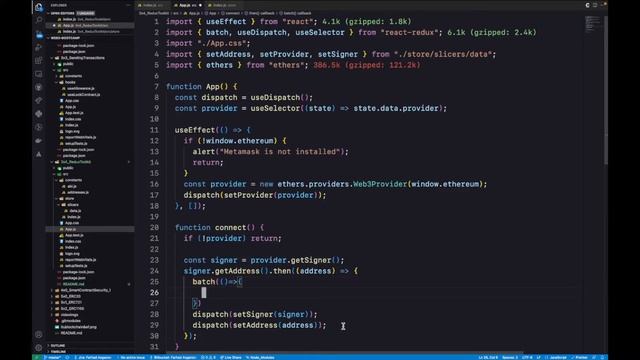
Task: Click errors and warnings count in status bar
Action: coord(208,358)
